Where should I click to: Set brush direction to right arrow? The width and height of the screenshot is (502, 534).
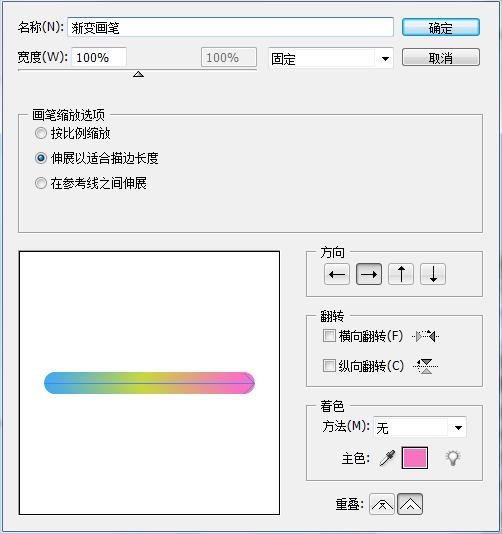[x=369, y=274]
